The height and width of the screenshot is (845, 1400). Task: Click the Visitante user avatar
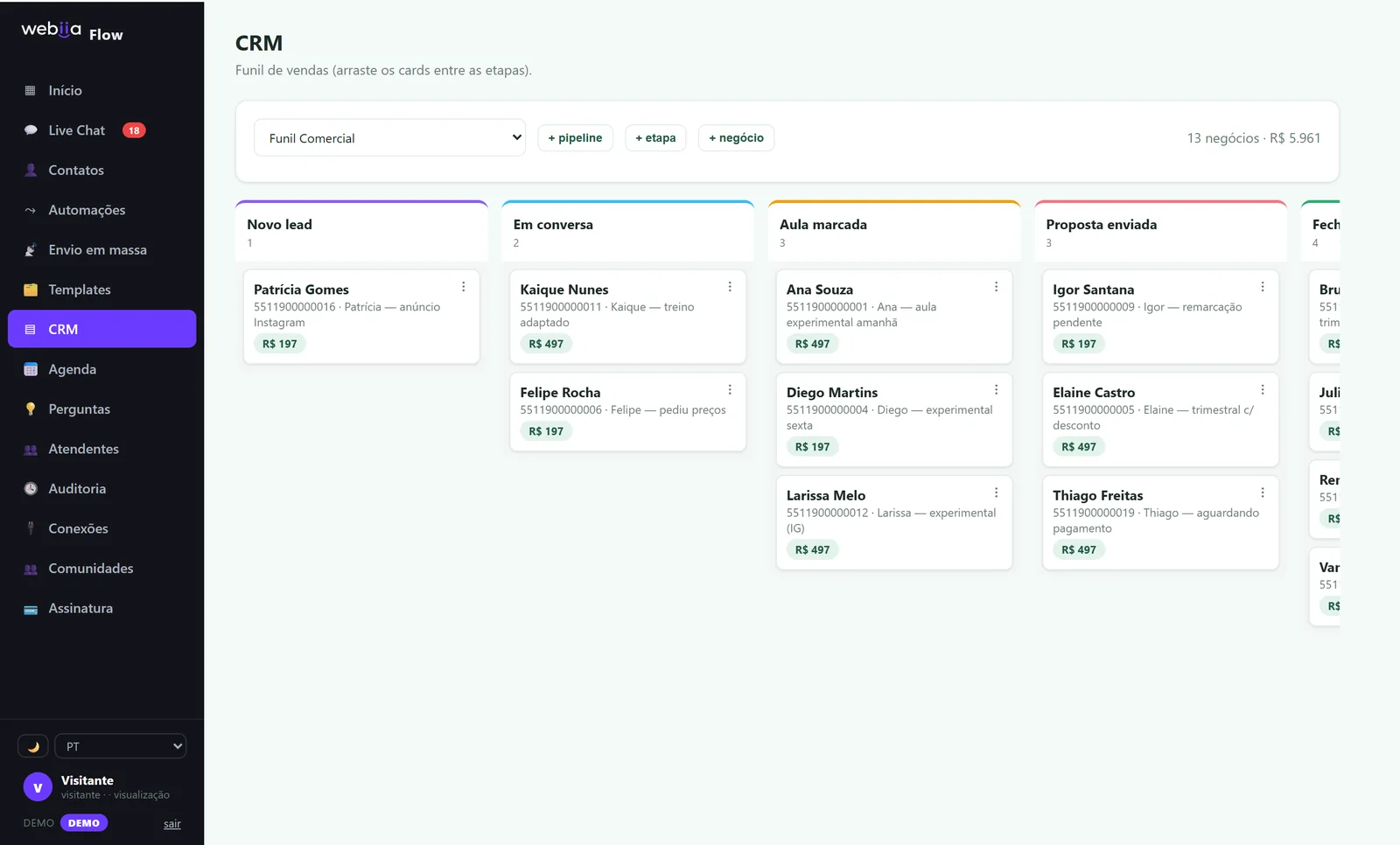(38, 787)
